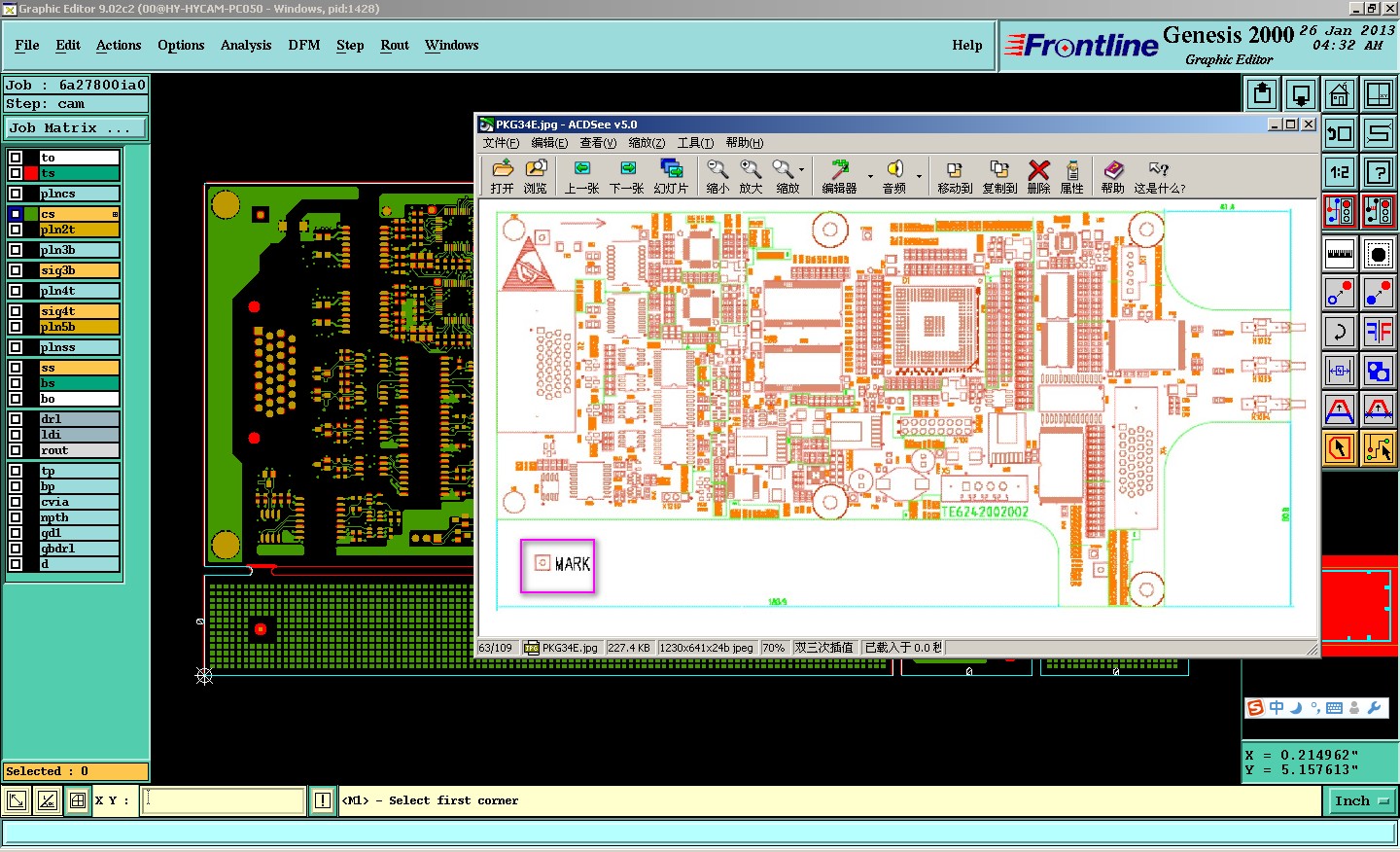Click the red color swatch beside ts layer
This screenshot has width=1400, height=852.
tap(31, 173)
